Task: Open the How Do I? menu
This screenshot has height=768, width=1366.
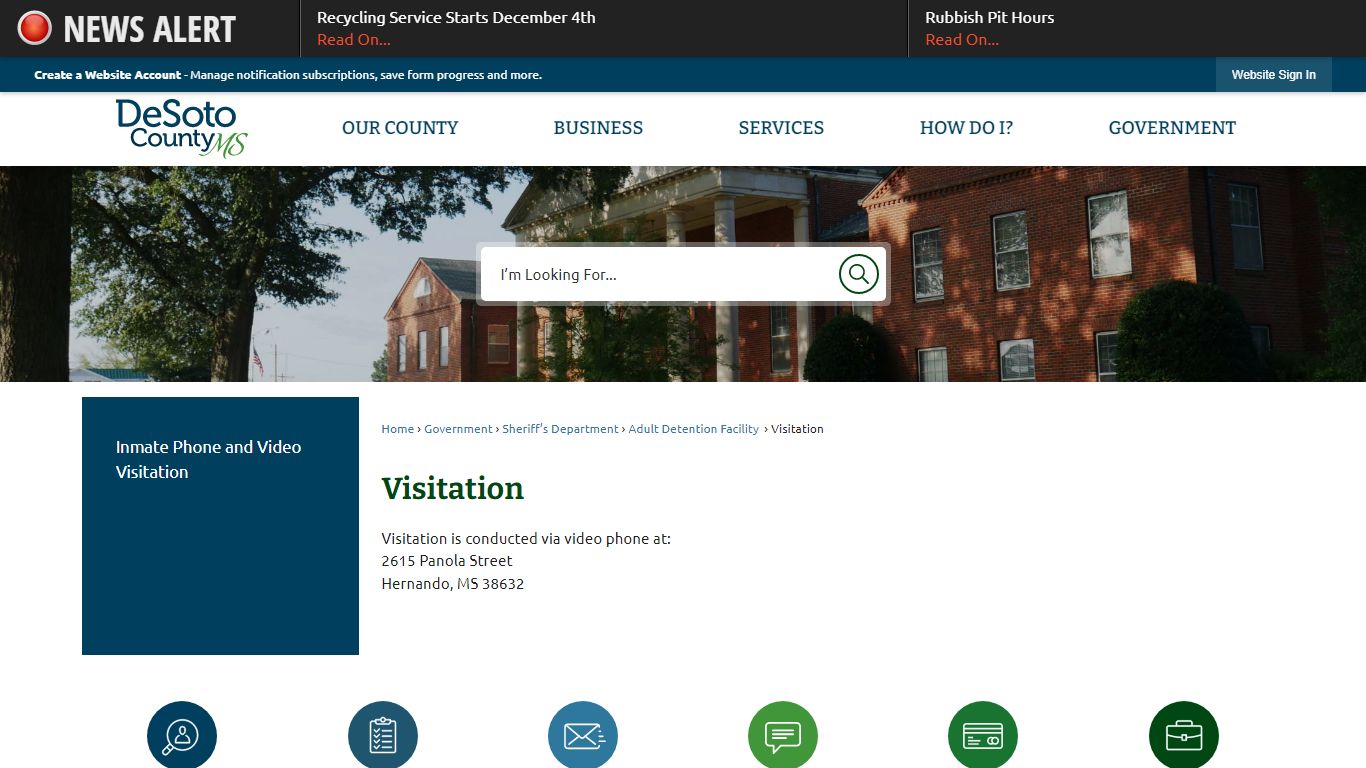Action: pos(966,128)
